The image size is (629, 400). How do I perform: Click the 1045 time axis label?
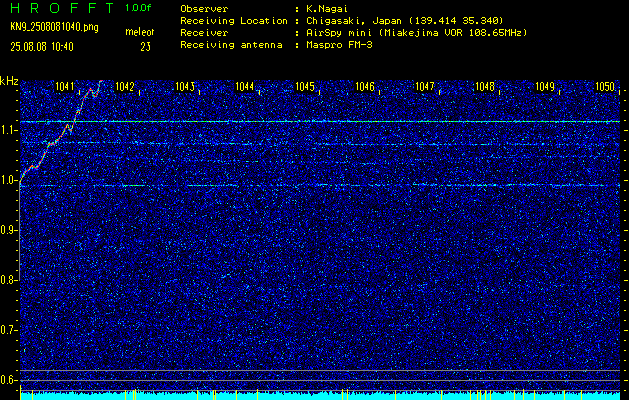[305, 86]
